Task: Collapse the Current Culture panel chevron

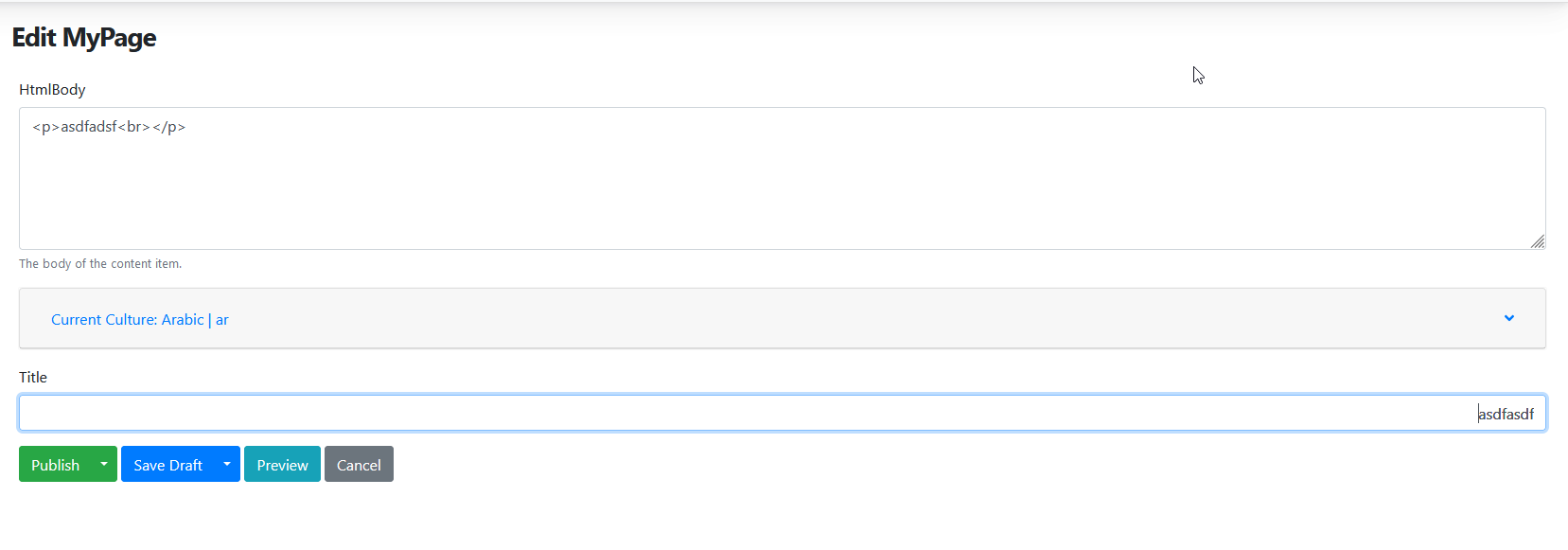Action: (1509, 318)
